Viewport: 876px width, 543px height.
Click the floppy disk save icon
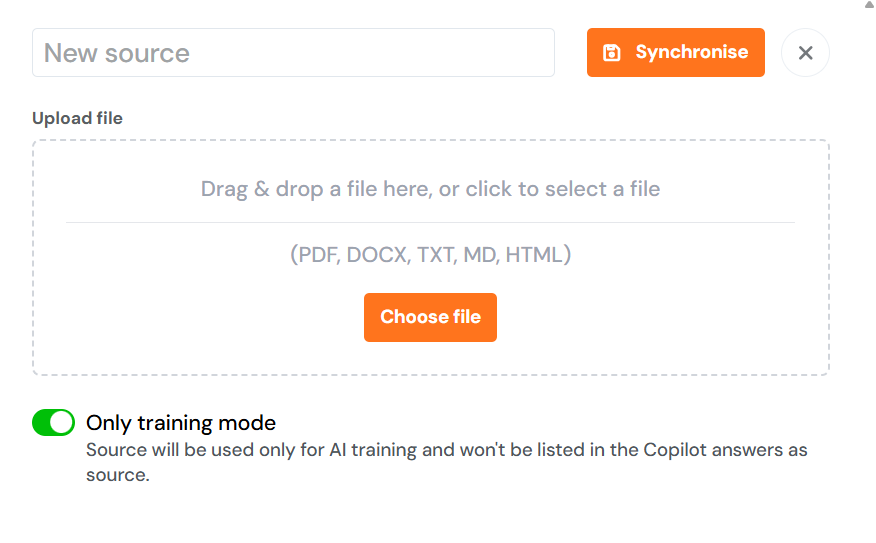coord(612,53)
